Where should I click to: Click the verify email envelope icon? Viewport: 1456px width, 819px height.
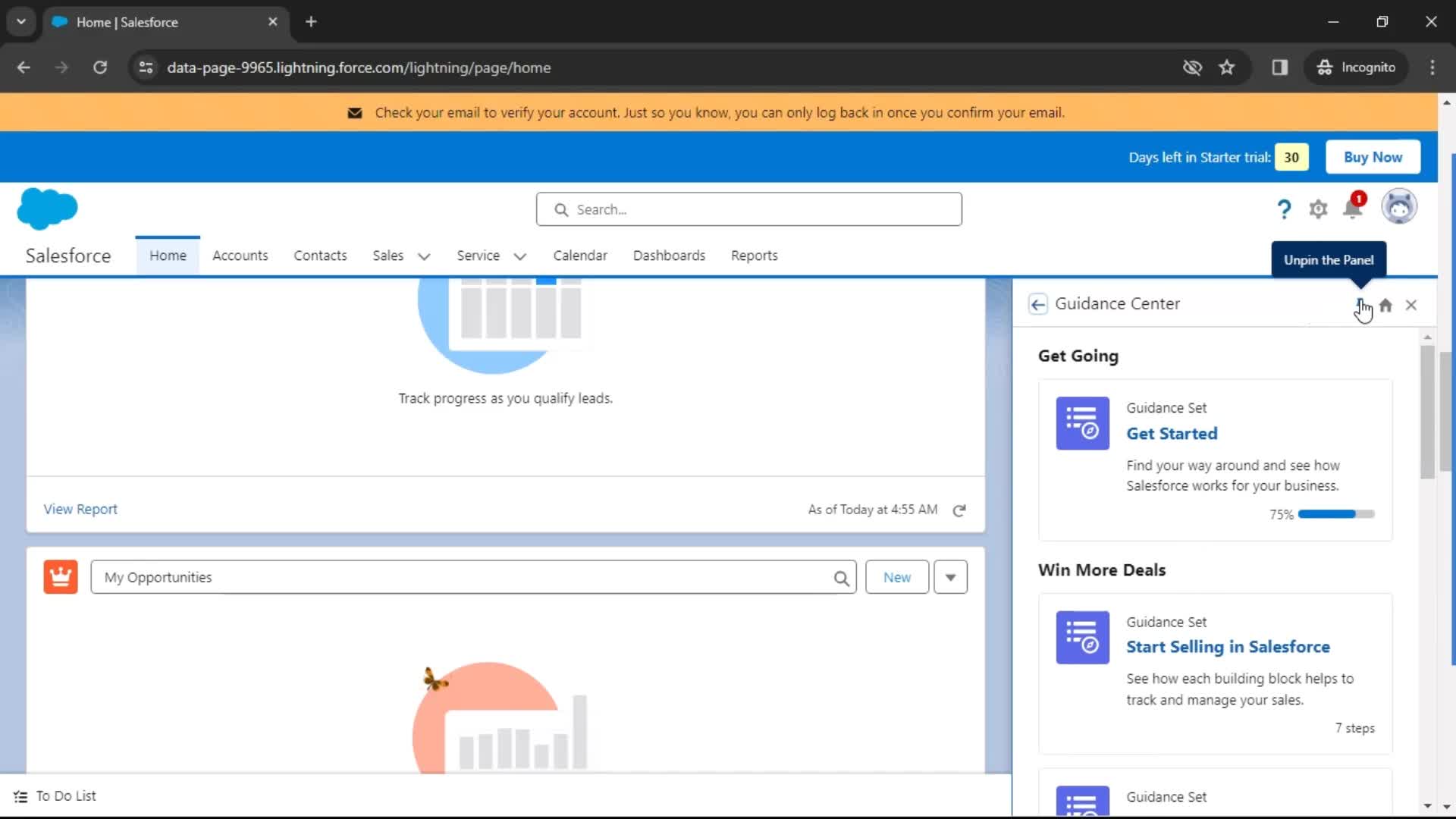(x=354, y=113)
